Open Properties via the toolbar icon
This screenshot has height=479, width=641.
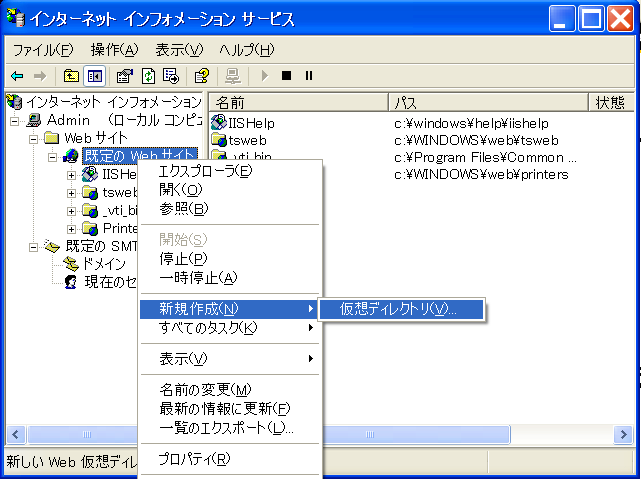tap(125, 75)
